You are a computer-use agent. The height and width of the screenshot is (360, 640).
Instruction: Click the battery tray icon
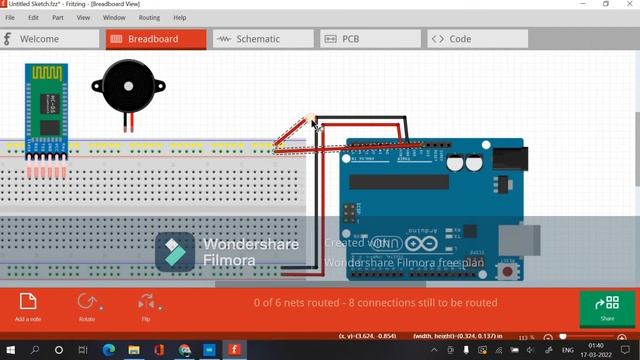pyautogui.click(x=515, y=350)
